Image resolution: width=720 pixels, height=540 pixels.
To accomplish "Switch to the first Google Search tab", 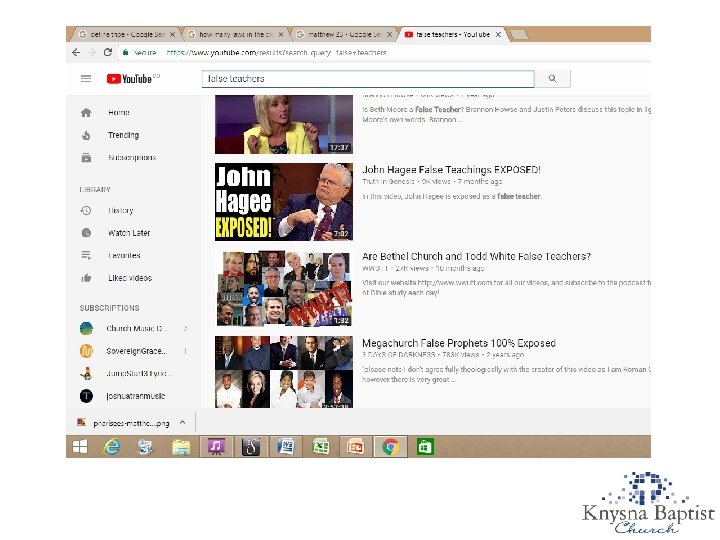I will click(127, 34).
